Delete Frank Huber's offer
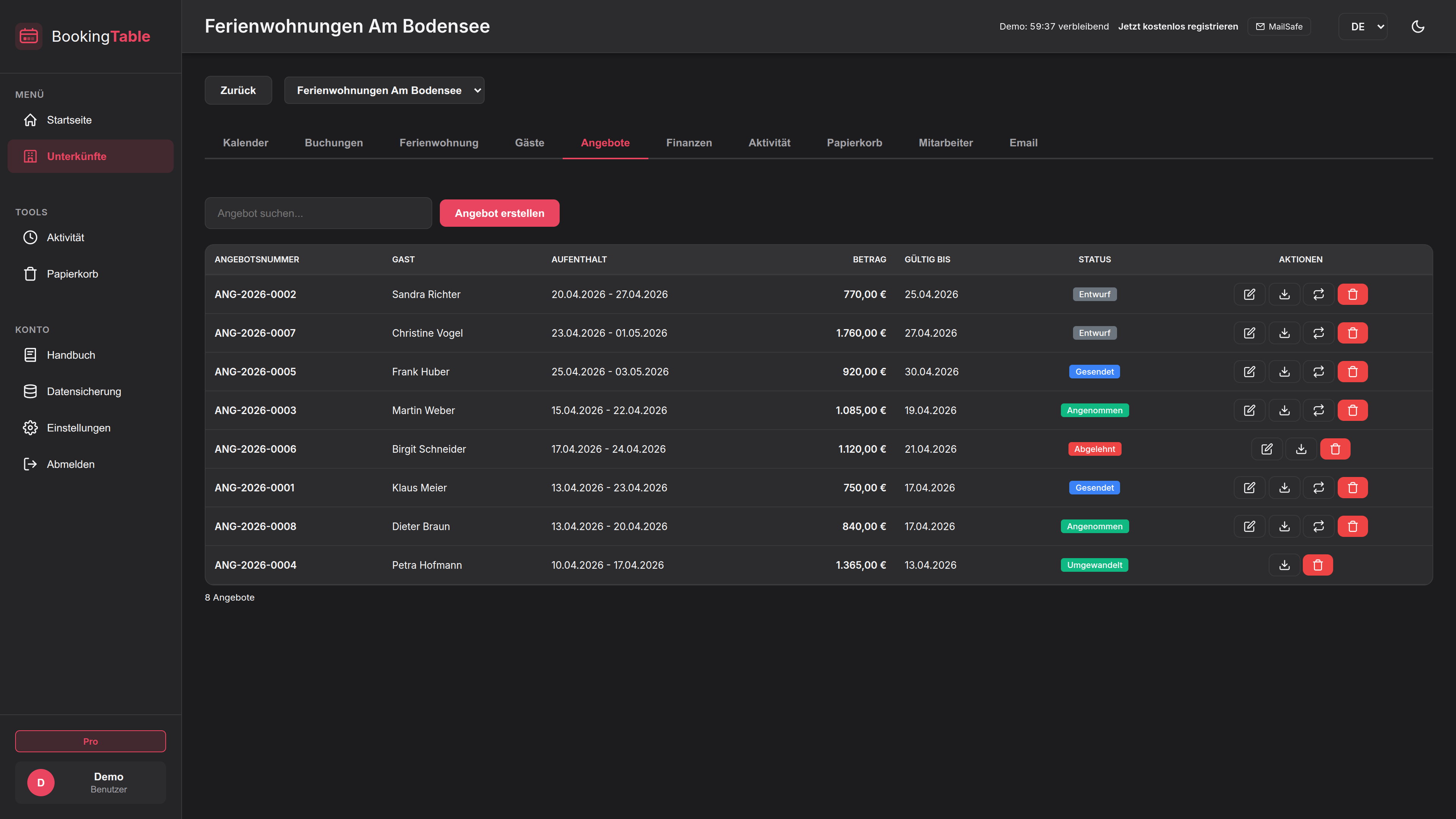The width and height of the screenshot is (1456, 819). 1352,371
